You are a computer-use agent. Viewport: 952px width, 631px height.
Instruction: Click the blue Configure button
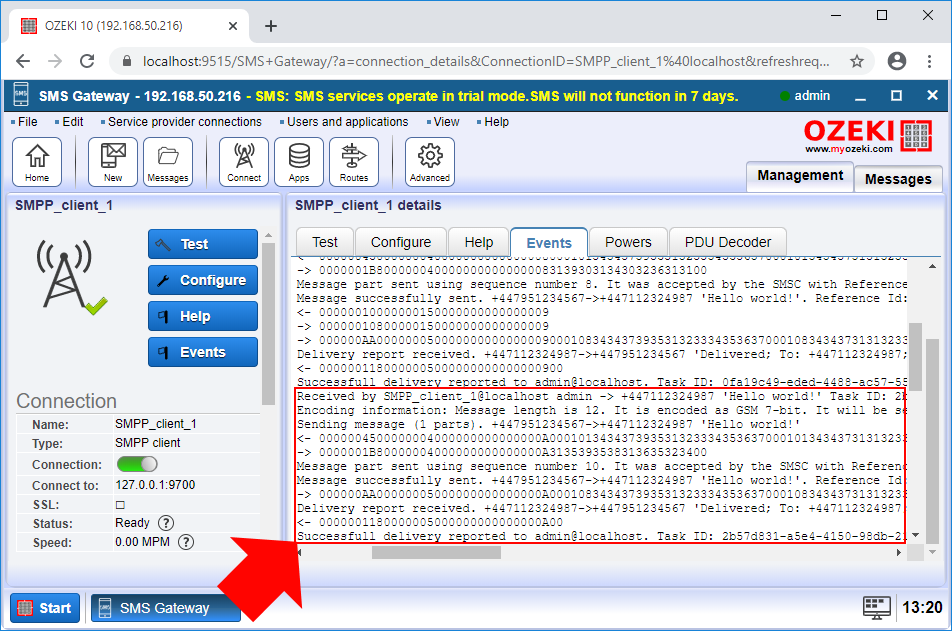[203, 280]
